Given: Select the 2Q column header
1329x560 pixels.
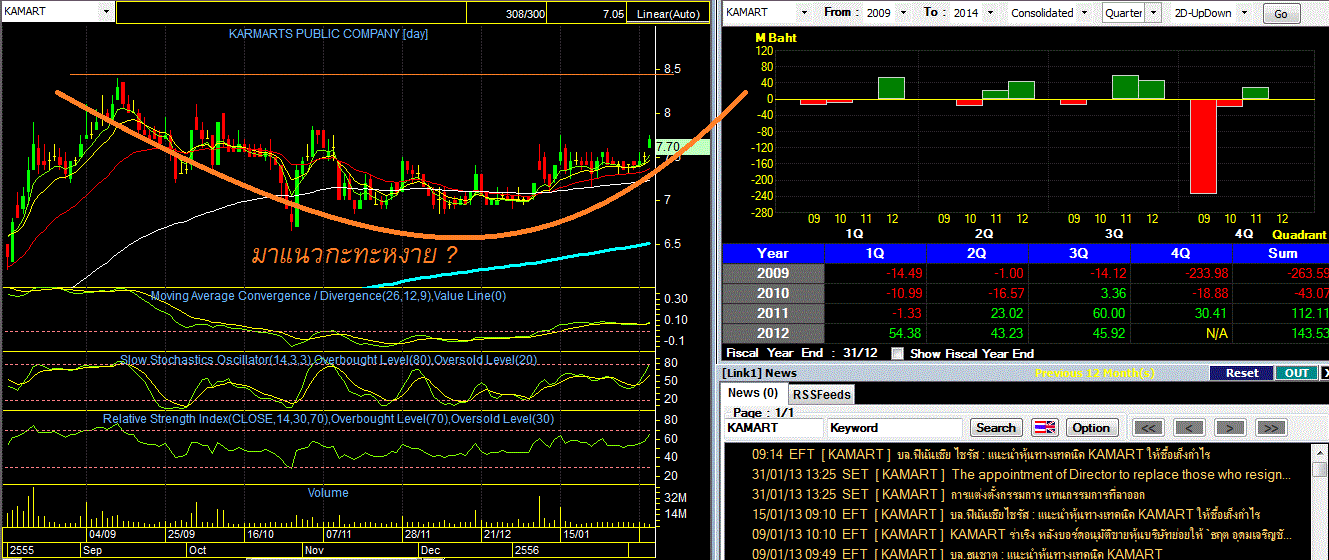Looking at the screenshot, I should pos(976,253).
